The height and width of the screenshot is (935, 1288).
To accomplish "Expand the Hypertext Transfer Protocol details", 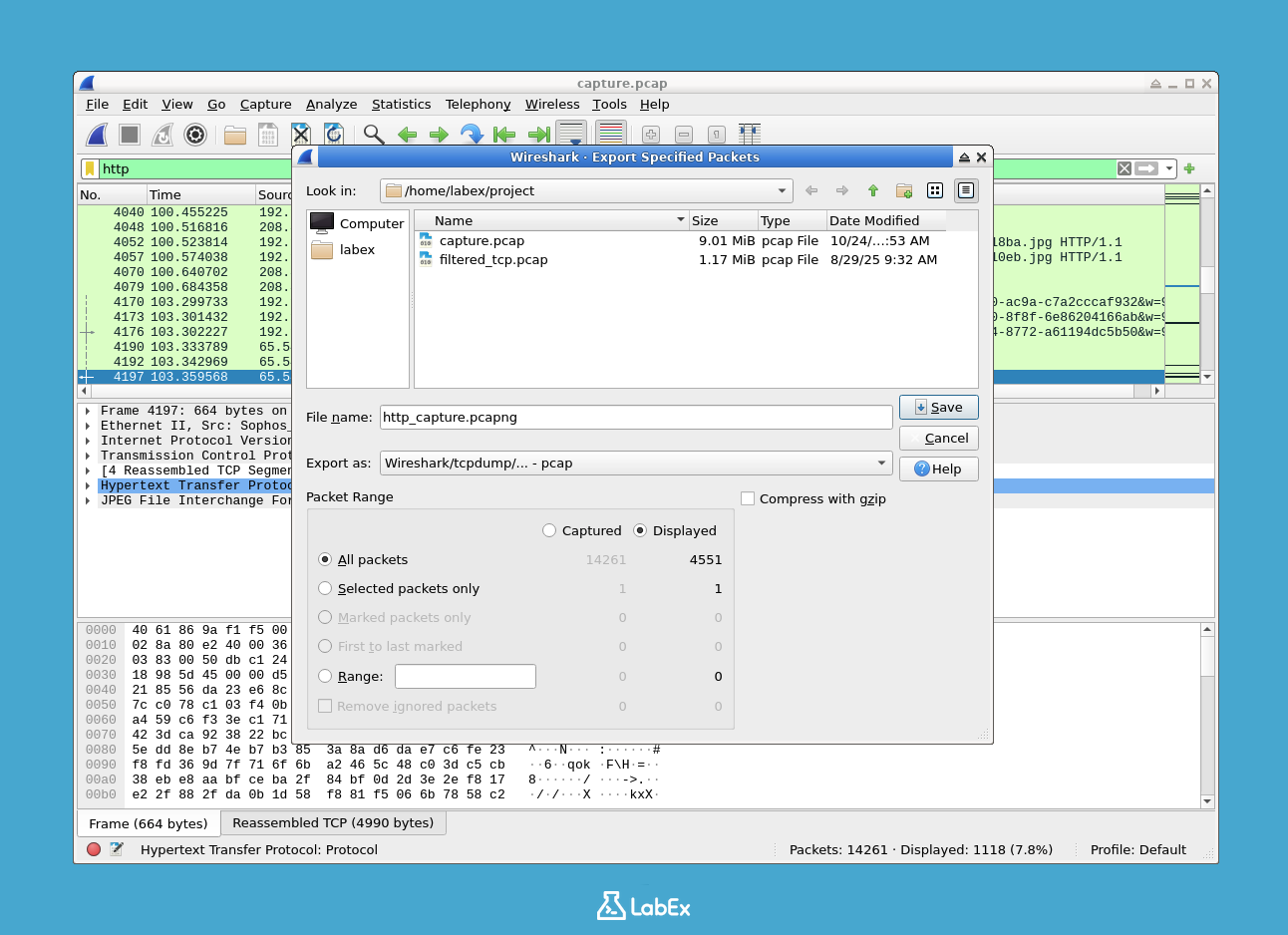I will [x=88, y=485].
